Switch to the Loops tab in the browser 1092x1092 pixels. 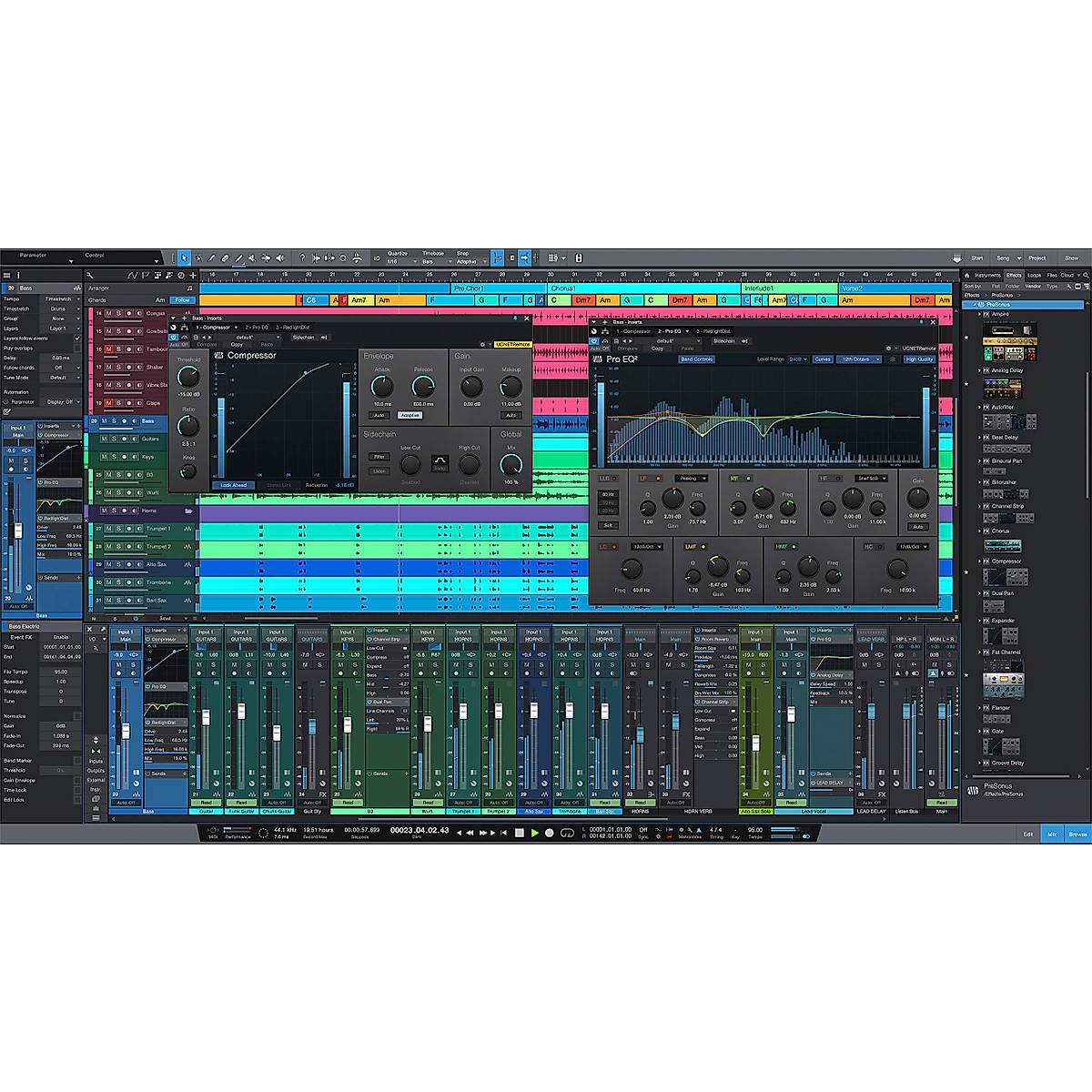[1034, 278]
